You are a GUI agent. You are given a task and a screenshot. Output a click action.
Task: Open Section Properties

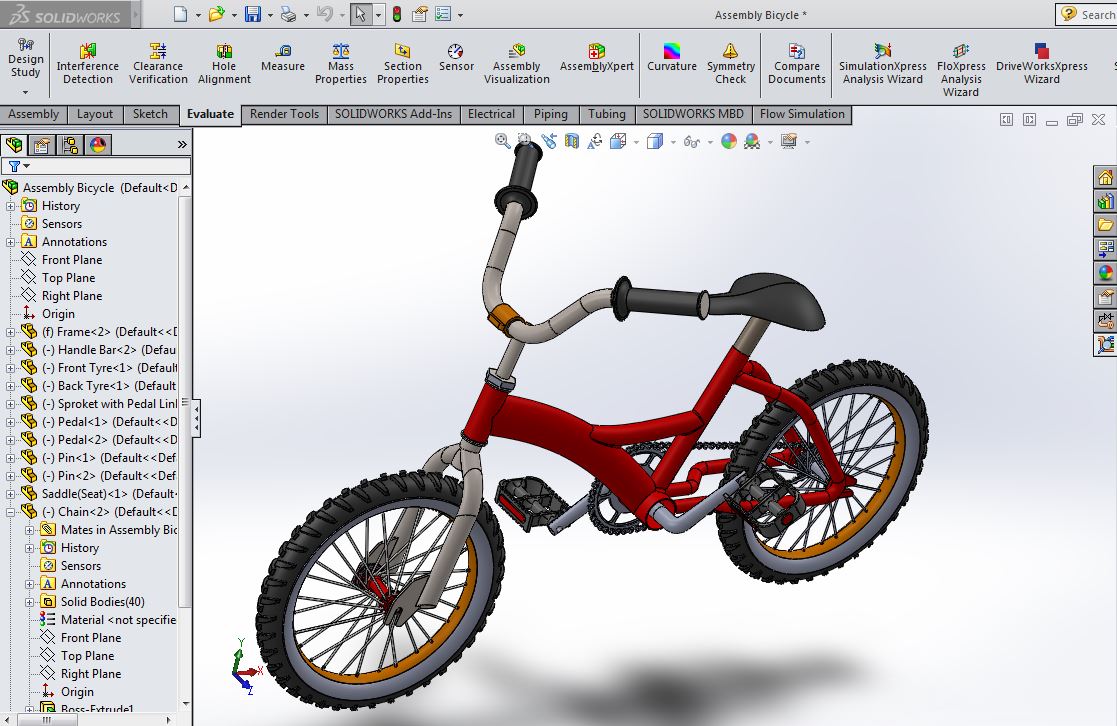[402, 63]
